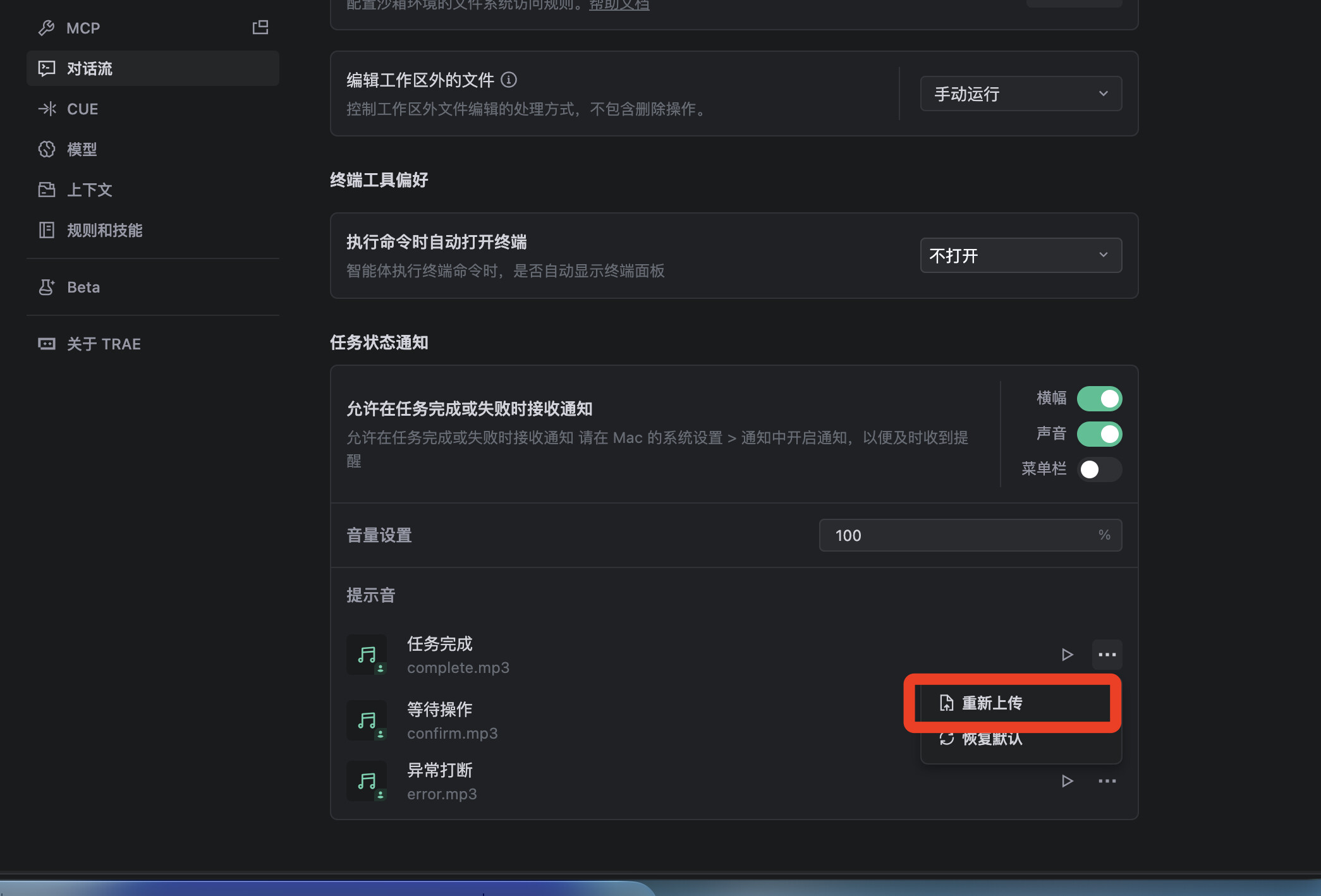Click the 任务状态通知 section heading
Image resolution: width=1321 pixels, height=896 pixels.
coord(379,342)
